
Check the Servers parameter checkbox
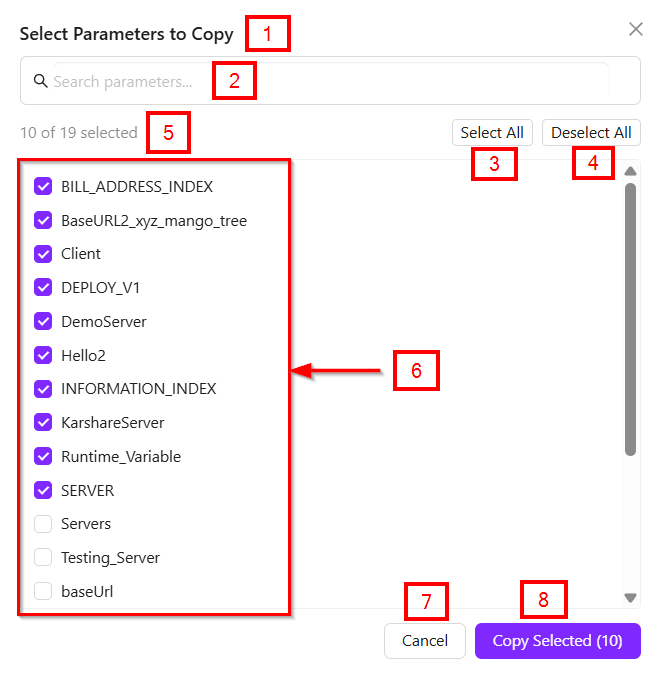(x=43, y=524)
